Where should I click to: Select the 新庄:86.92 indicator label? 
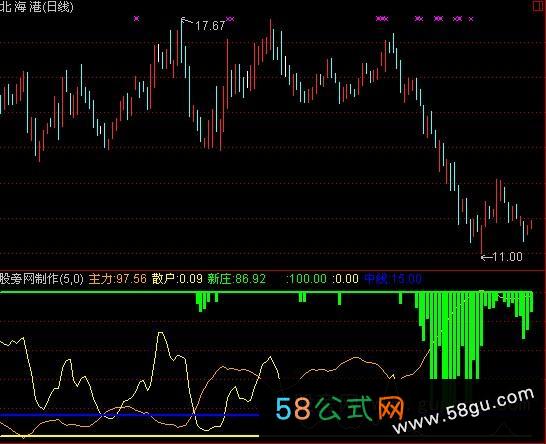(237, 279)
